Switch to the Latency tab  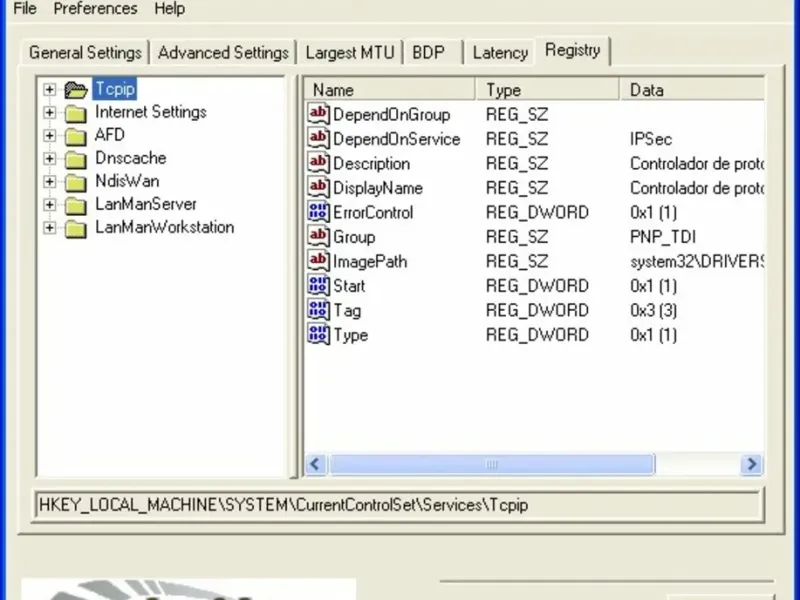[500, 53]
